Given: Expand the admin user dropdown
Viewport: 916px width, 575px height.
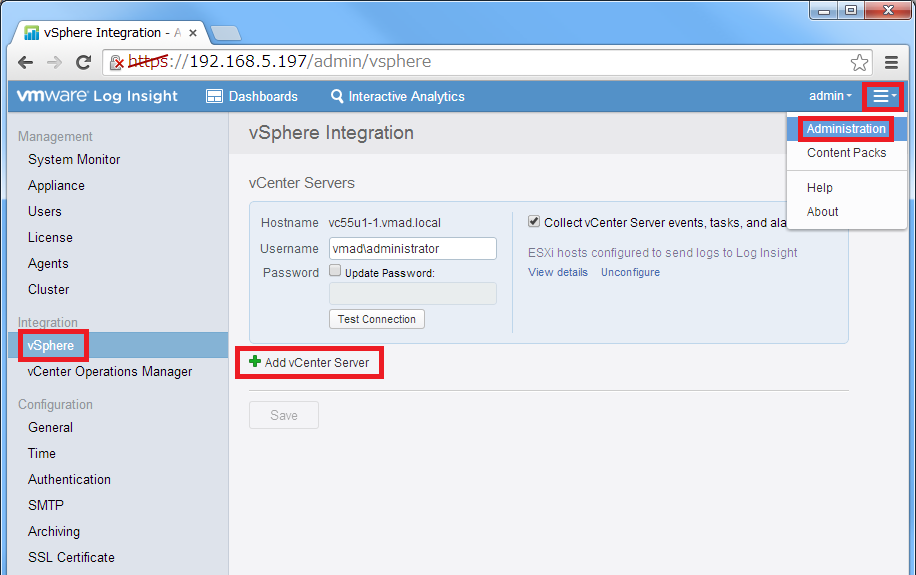Looking at the screenshot, I should (x=830, y=96).
